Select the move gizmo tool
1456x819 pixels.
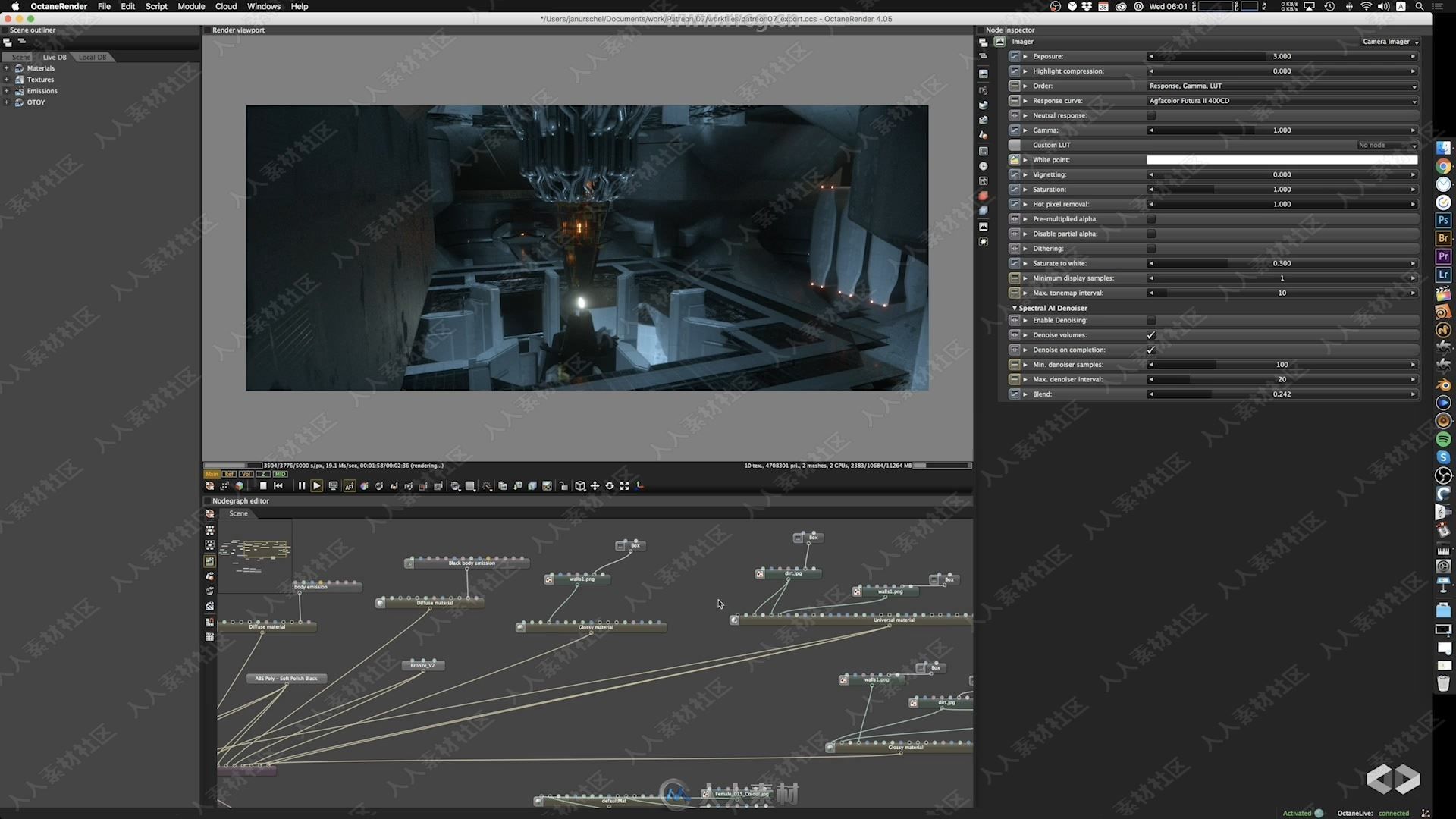pyautogui.click(x=595, y=486)
